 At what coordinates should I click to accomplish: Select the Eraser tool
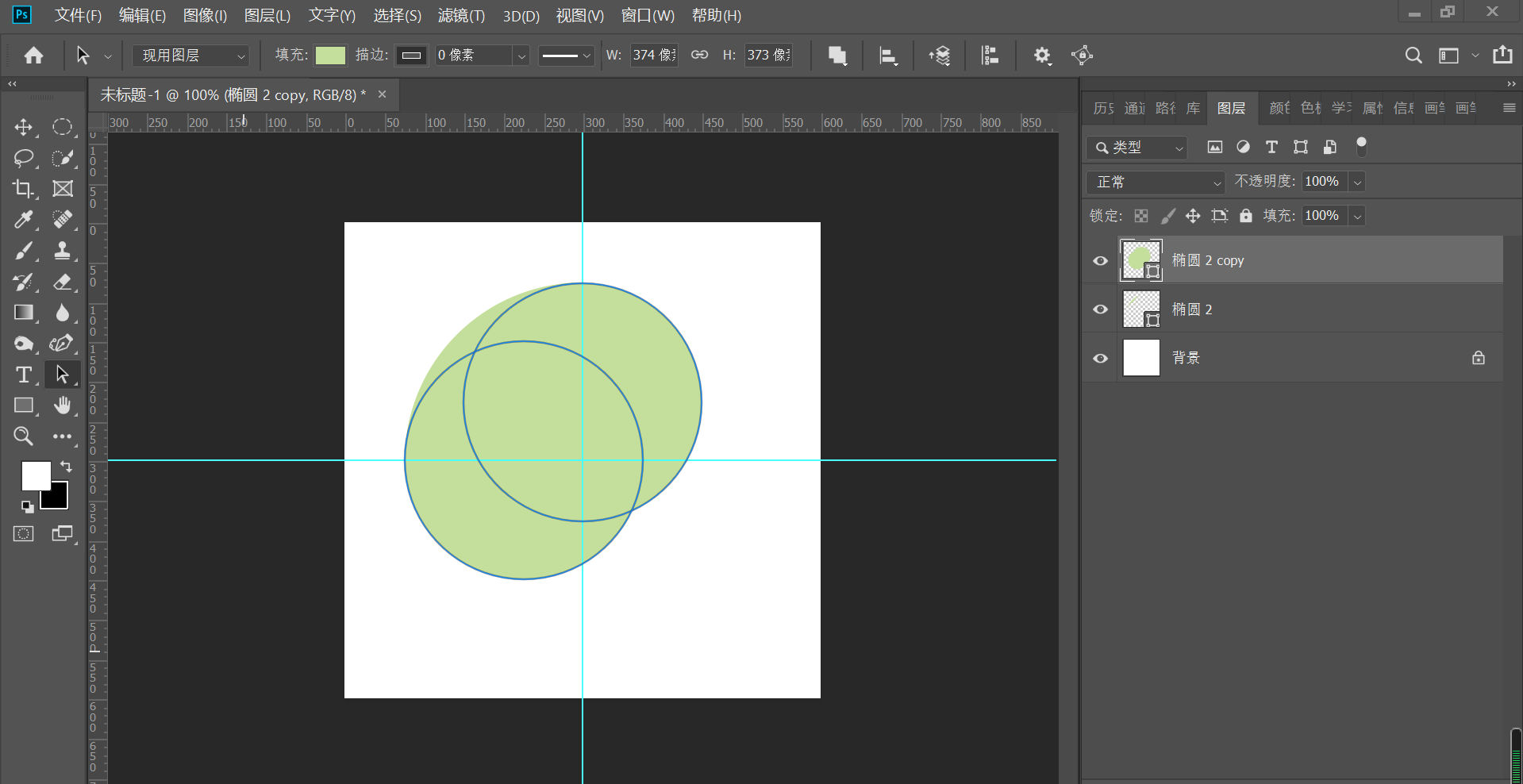(x=63, y=282)
